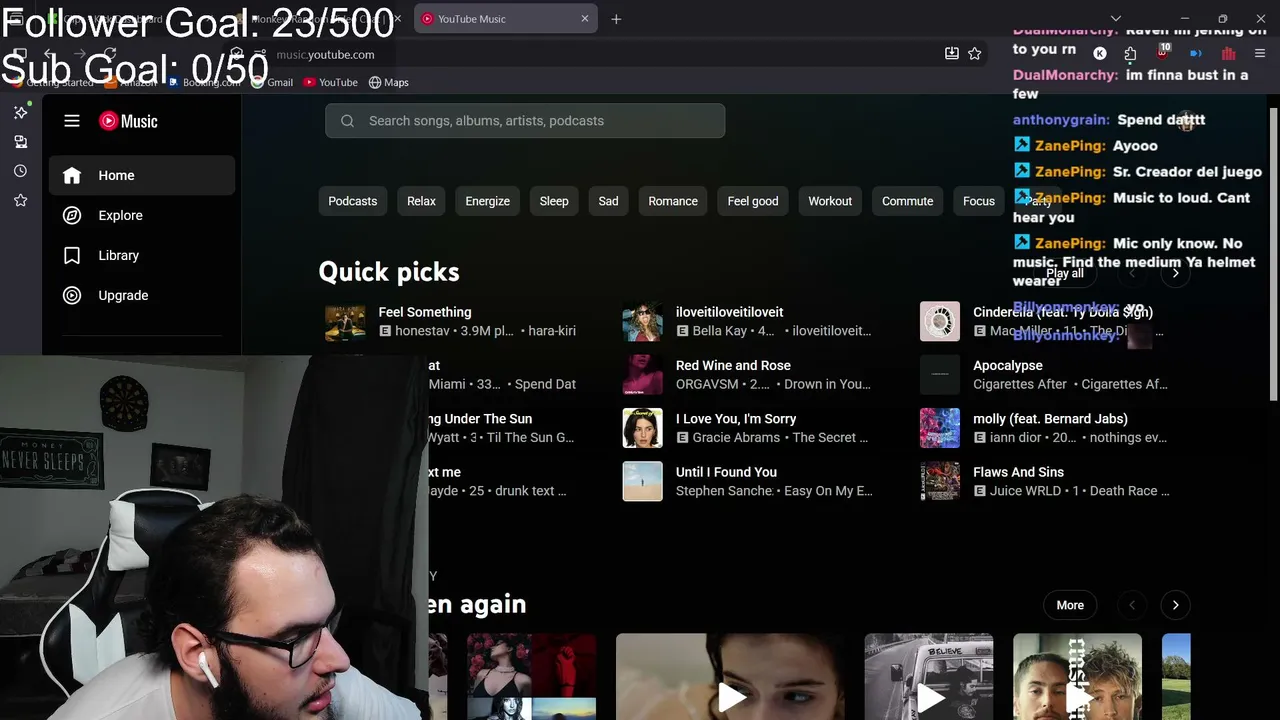
Task: Open the Maps bookmark
Action: point(389,82)
